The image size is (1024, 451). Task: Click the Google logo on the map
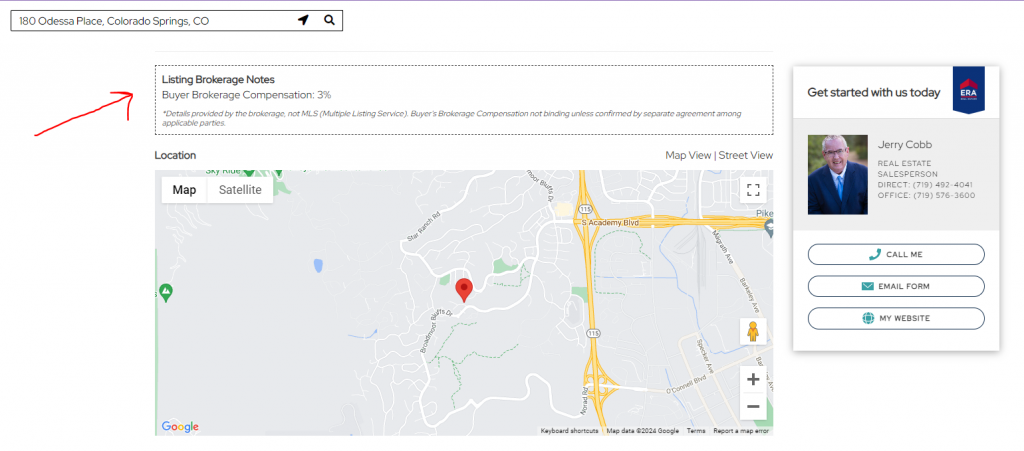pos(180,427)
